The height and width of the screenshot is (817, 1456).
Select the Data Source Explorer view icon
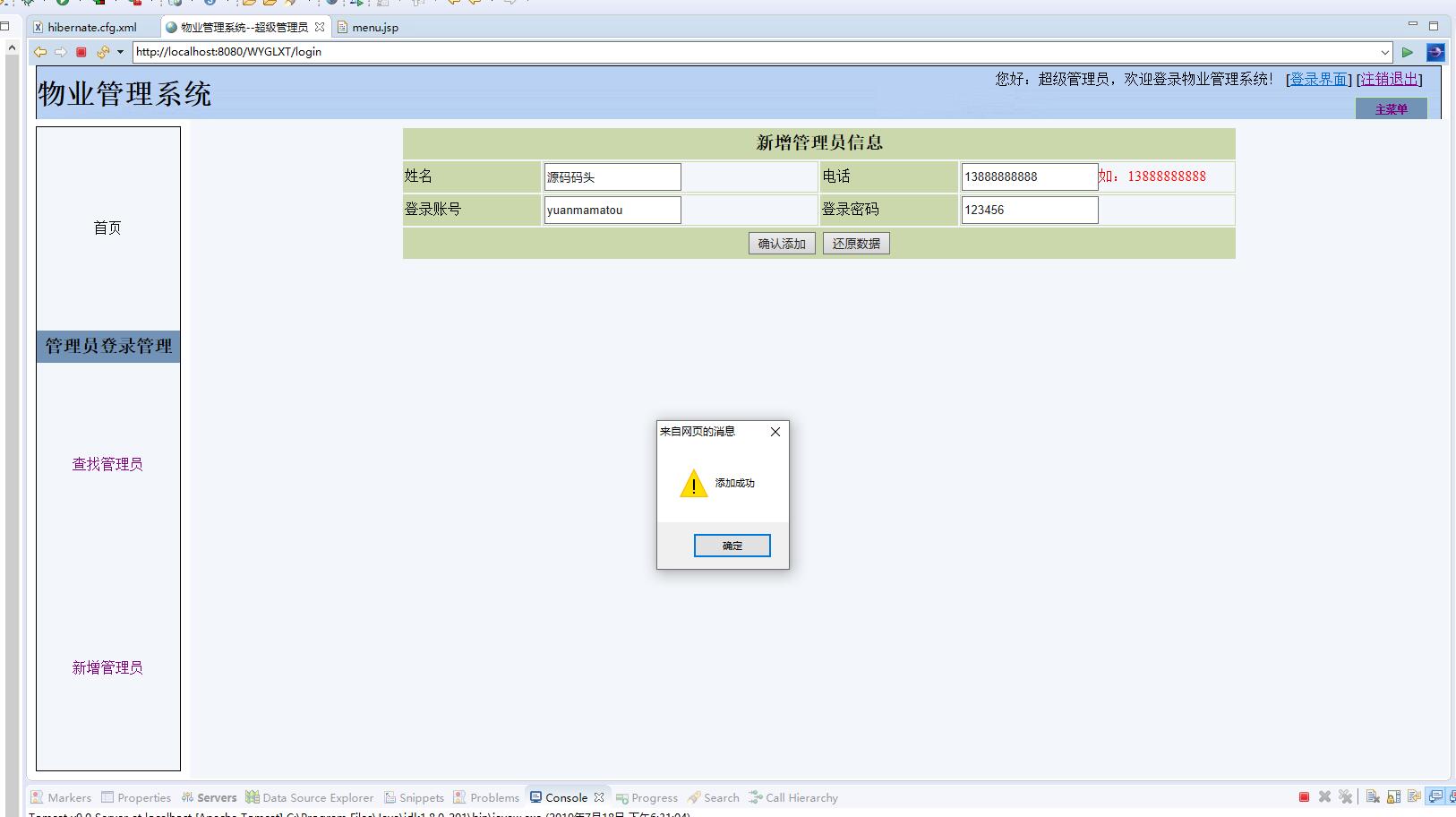pyautogui.click(x=251, y=796)
